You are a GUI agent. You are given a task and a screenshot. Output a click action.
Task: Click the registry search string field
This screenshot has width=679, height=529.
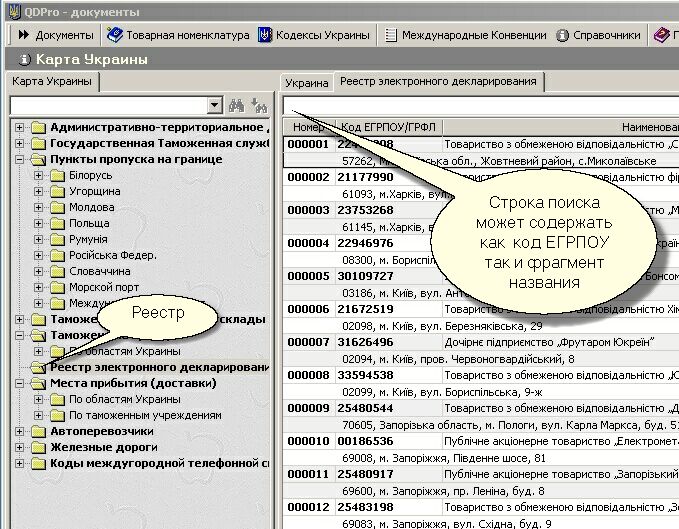click(x=481, y=106)
